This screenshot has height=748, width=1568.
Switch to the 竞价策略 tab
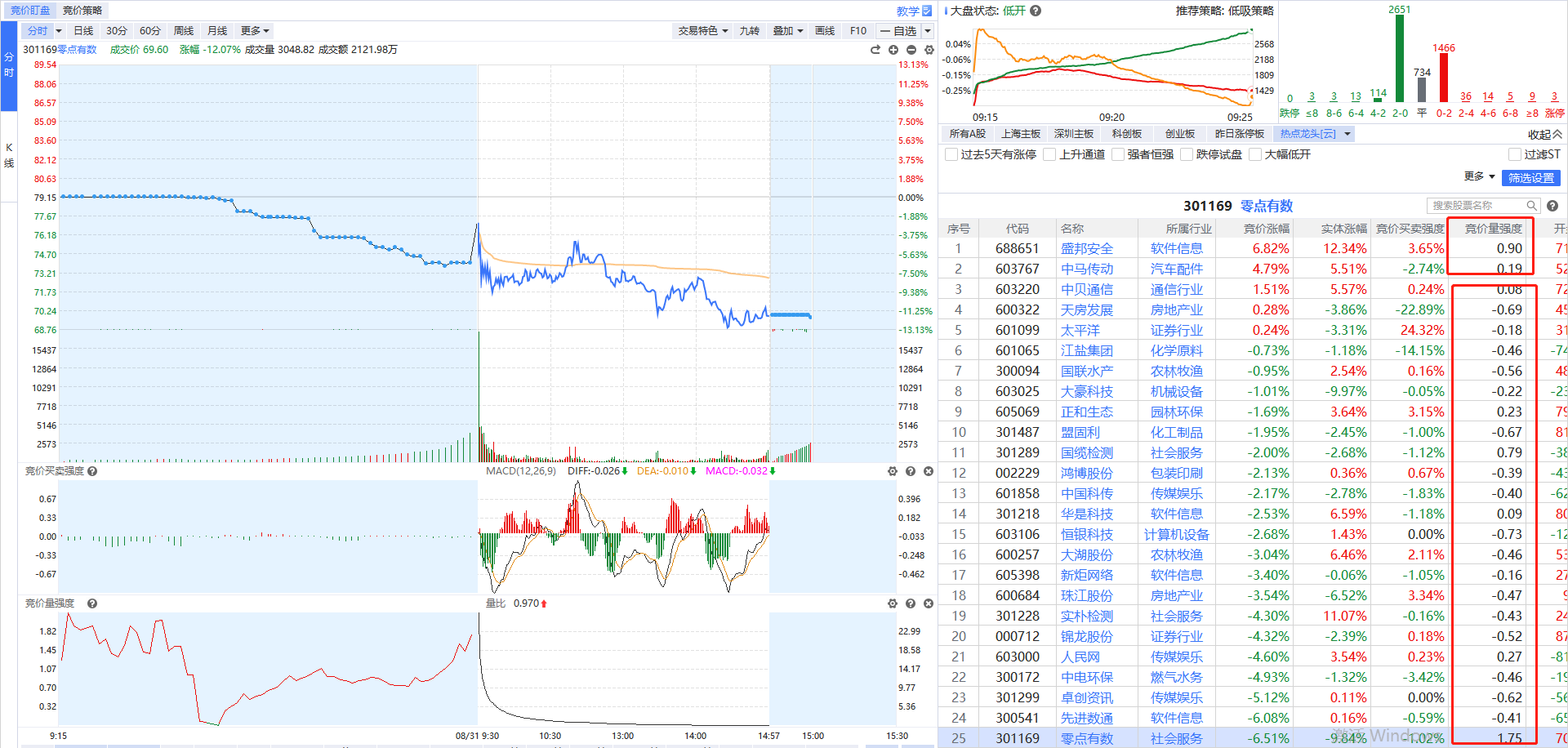pyautogui.click(x=82, y=11)
